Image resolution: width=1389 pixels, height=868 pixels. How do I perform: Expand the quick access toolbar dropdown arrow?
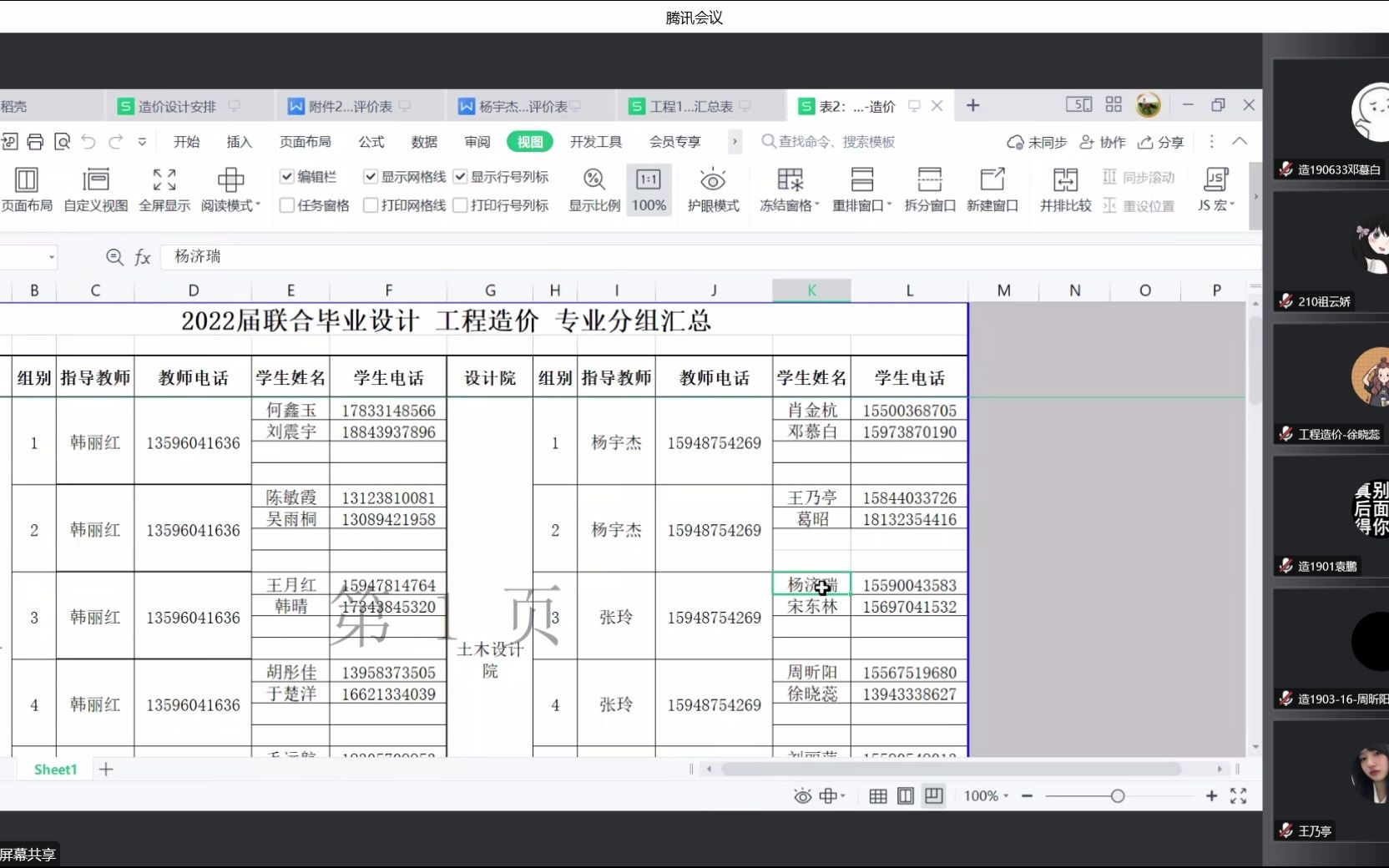[142, 142]
